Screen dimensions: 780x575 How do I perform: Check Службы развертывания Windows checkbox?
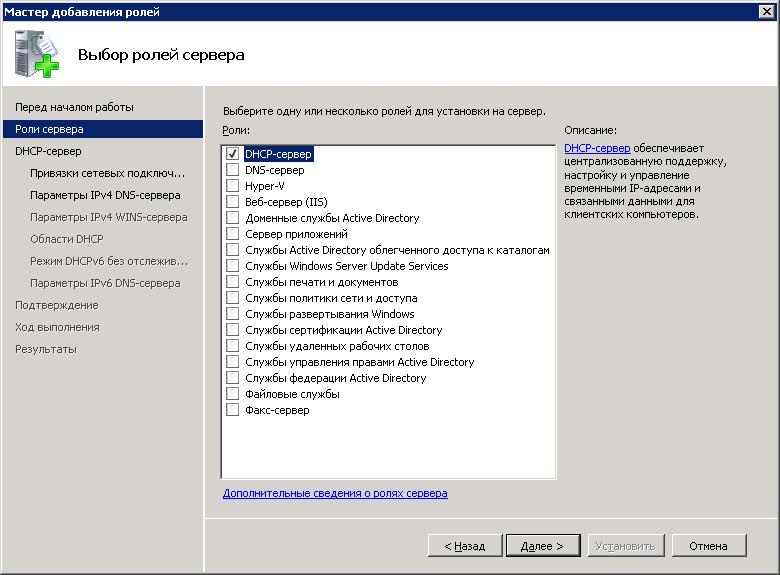point(232,313)
